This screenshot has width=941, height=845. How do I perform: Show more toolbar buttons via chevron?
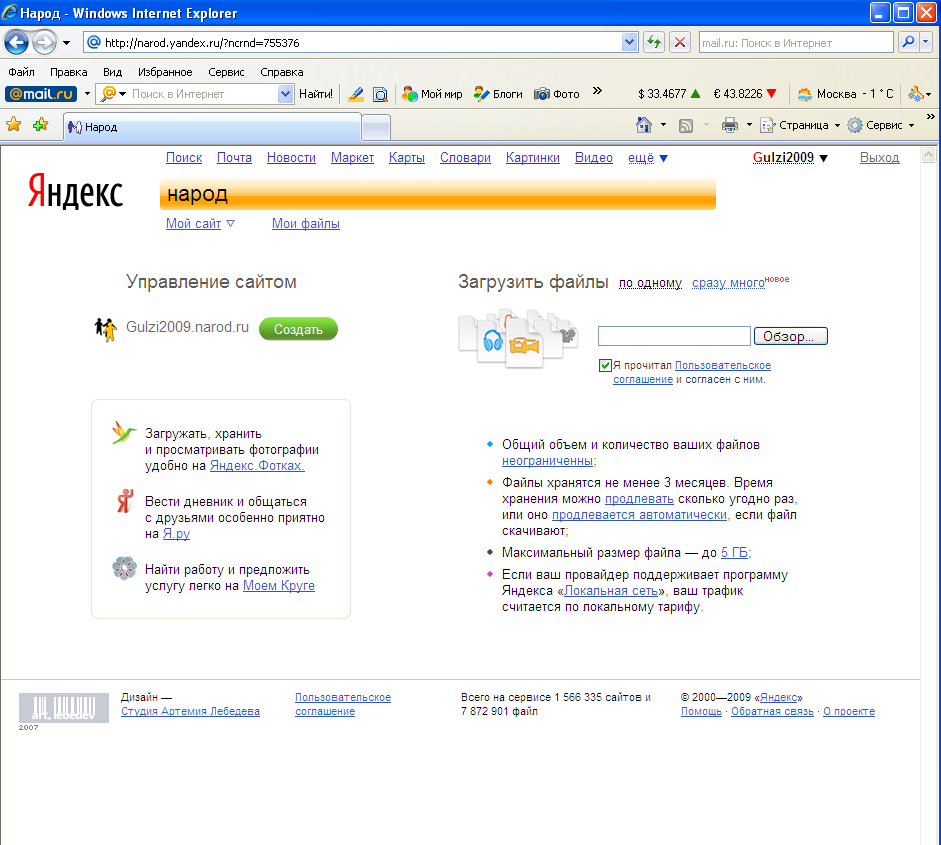coord(597,91)
